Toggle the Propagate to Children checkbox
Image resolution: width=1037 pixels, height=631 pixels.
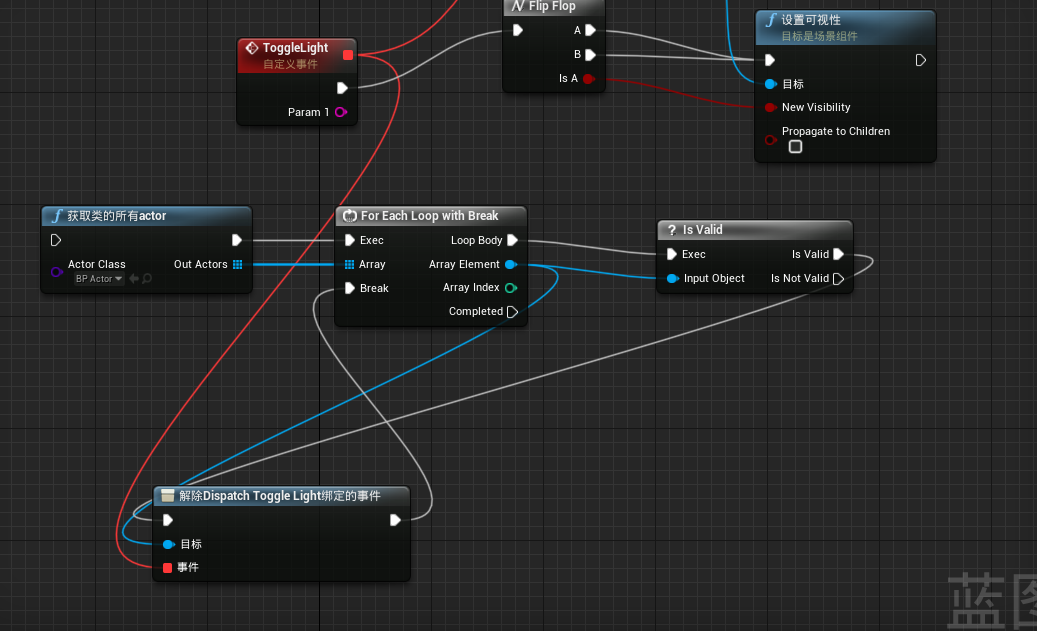pyautogui.click(x=795, y=147)
